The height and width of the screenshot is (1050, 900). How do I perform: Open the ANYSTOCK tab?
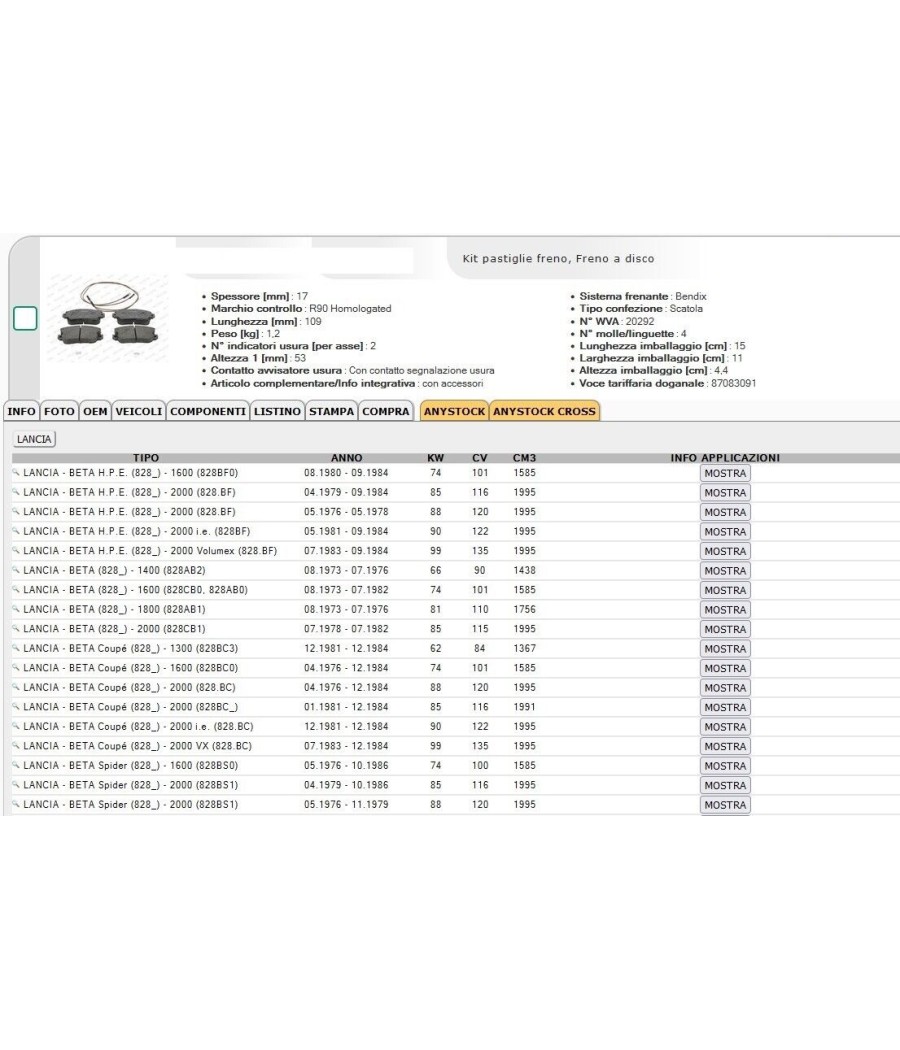pos(454,411)
